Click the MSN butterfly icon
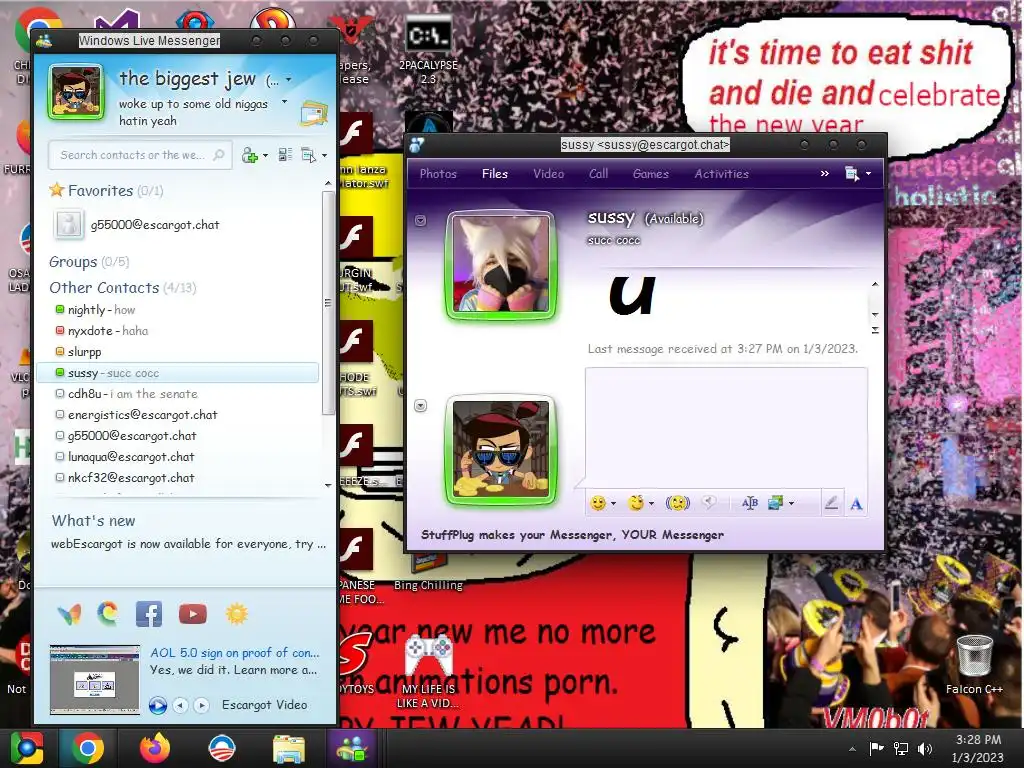 (69, 614)
